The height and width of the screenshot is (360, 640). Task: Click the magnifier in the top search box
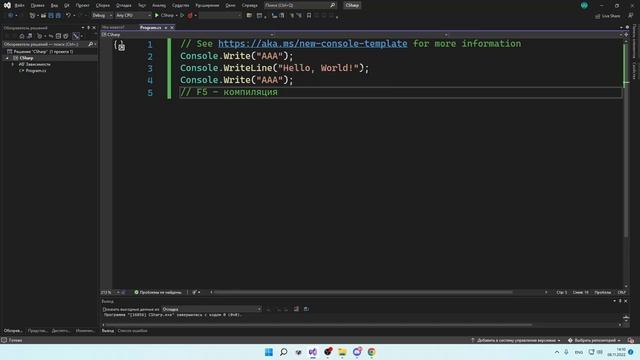(333, 5)
